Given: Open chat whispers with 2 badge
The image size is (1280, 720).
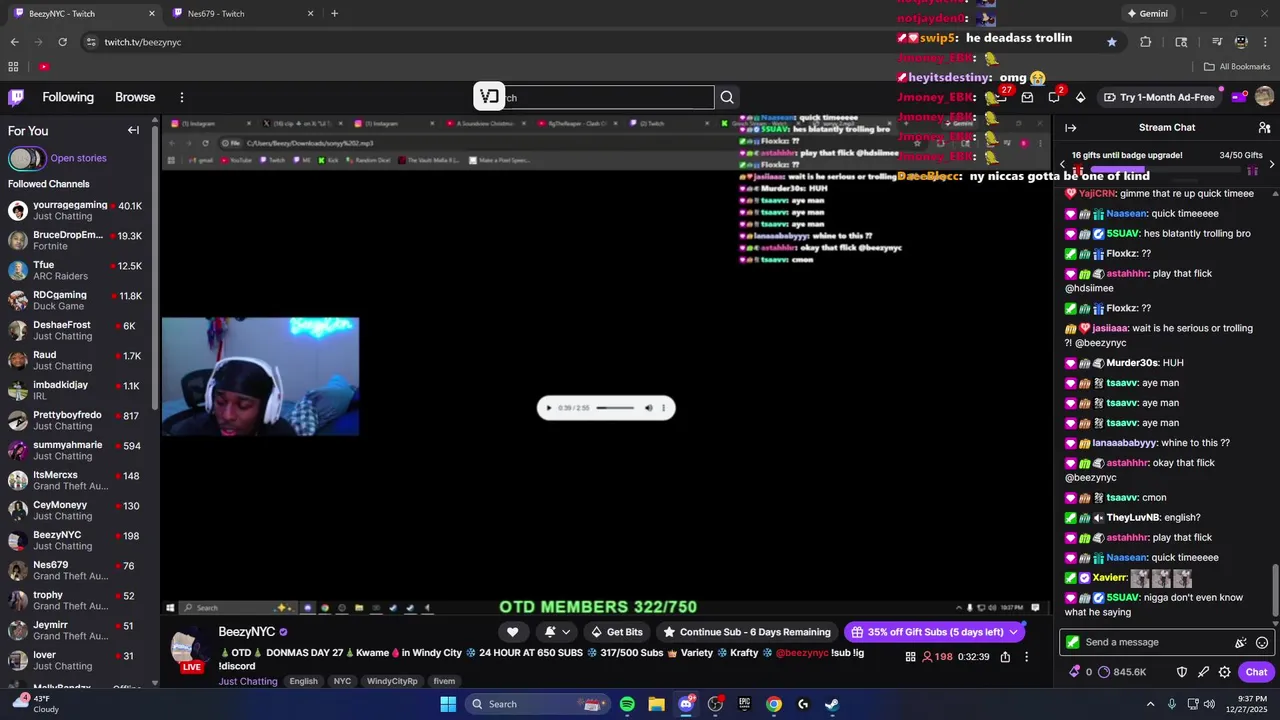Looking at the screenshot, I should click(x=1055, y=97).
